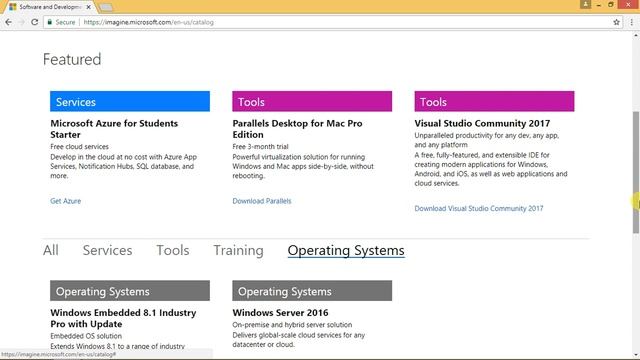Screen dimensions: 640x360
Task: Select the Services category filter
Action: point(107,250)
